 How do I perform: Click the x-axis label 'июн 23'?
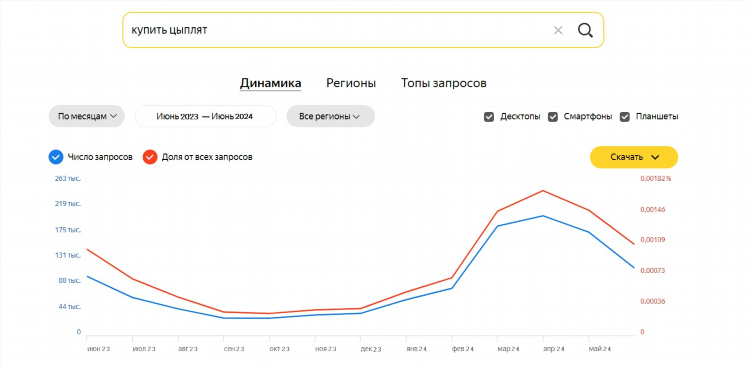click(98, 349)
